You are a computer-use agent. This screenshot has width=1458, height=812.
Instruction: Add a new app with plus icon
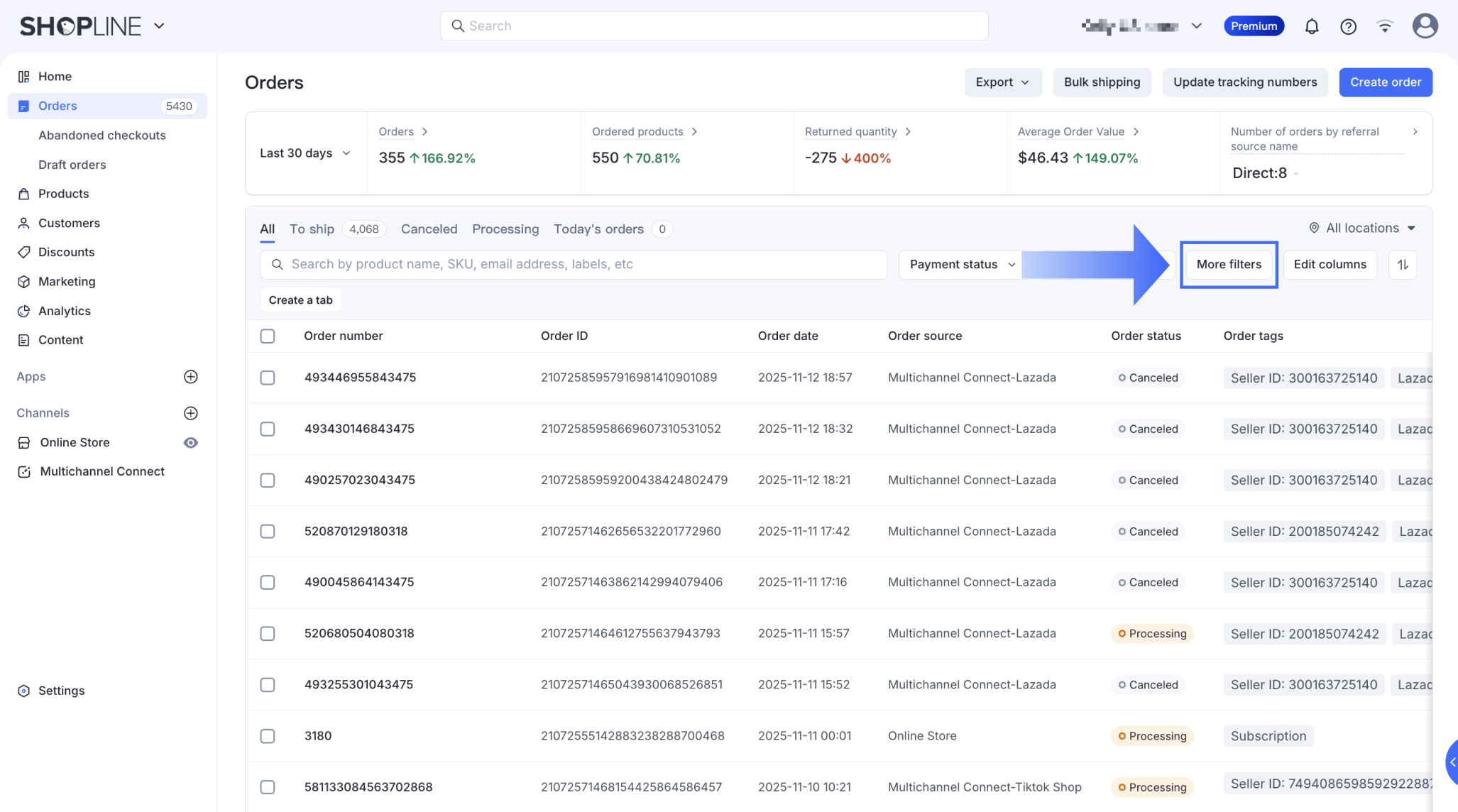pos(190,377)
